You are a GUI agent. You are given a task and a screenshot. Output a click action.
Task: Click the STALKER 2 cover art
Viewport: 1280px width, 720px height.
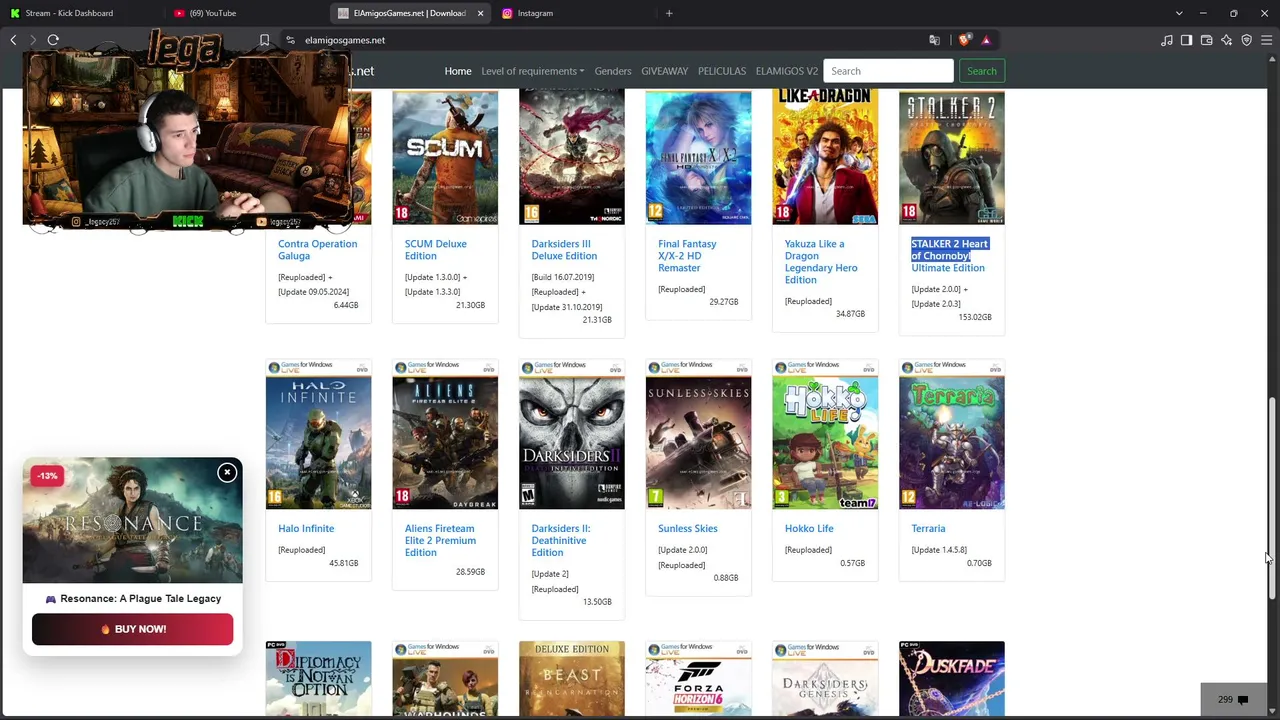pyautogui.click(x=952, y=157)
